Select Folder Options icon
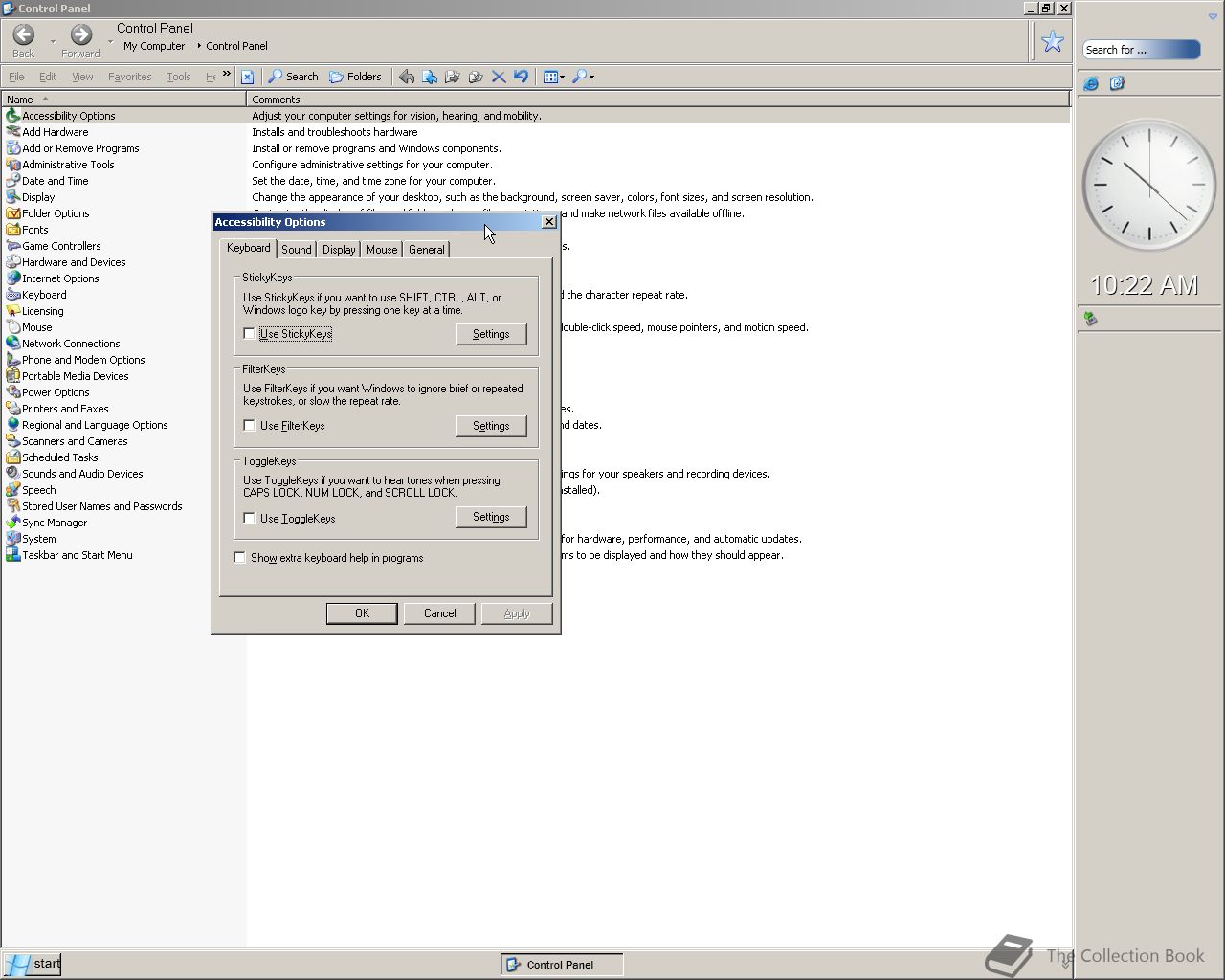Viewport: 1225px width, 980px height. 13,213
